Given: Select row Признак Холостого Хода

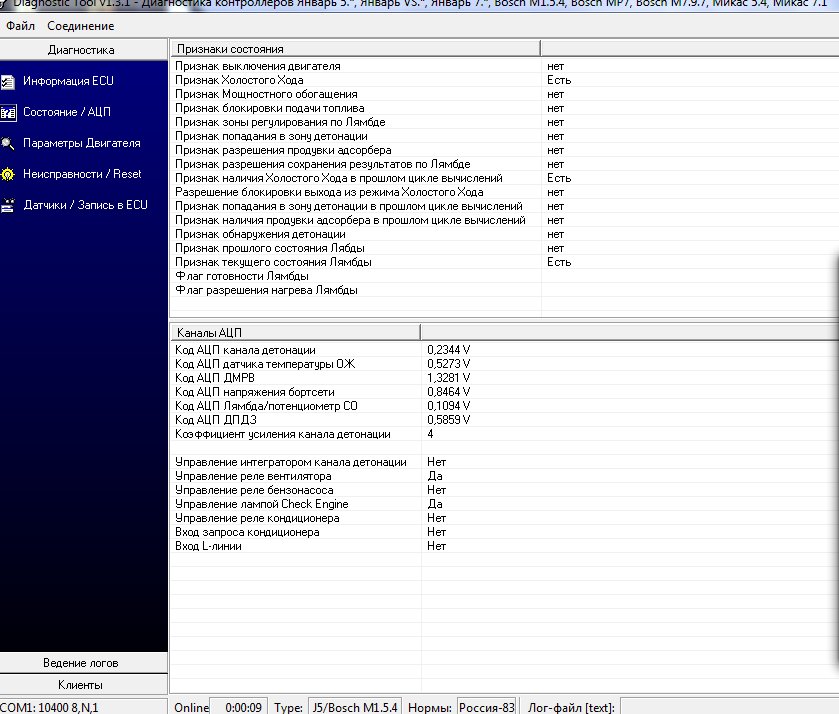Looking at the screenshot, I should point(504,80).
